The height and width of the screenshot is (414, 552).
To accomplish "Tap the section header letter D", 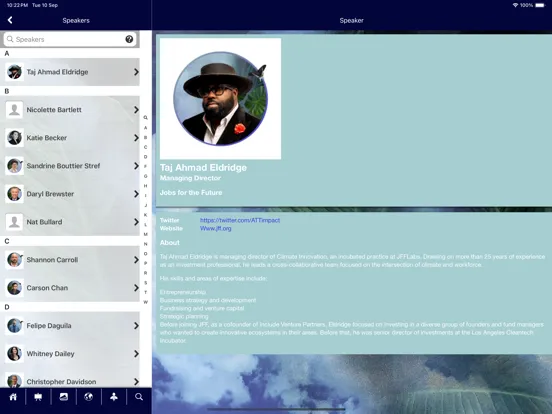I will (7, 307).
